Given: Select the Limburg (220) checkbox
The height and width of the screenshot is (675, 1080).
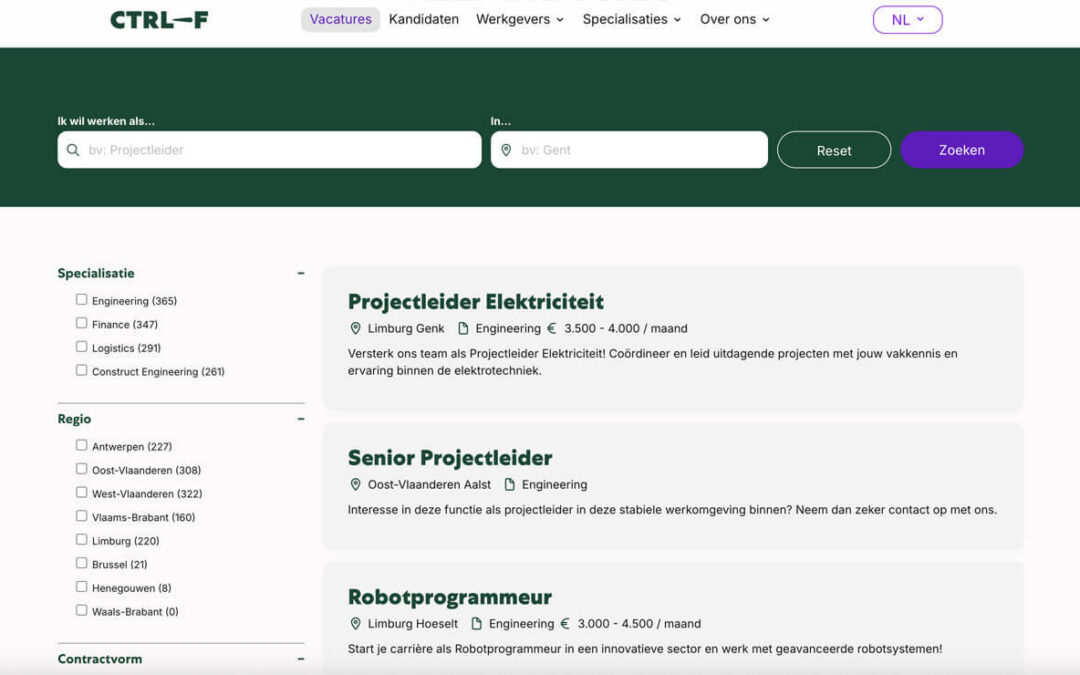Looking at the screenshot, I should coord(81,539).
